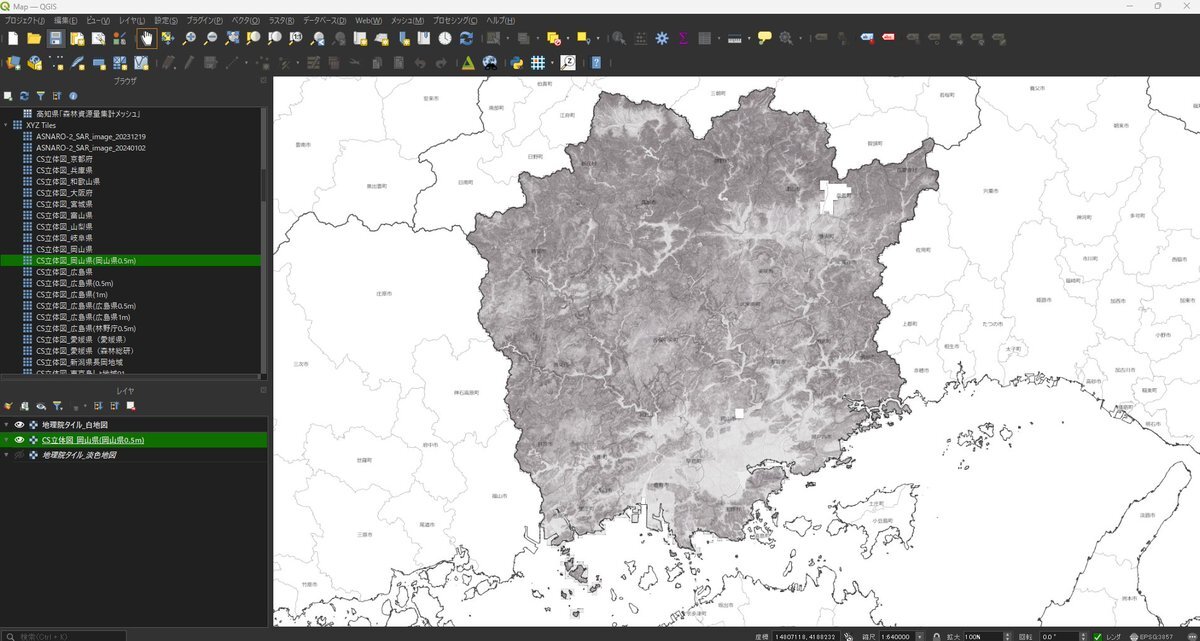Viewport: 1200px width, 641px height.
Task: Open the grid plugin icon
Action: 538,62
